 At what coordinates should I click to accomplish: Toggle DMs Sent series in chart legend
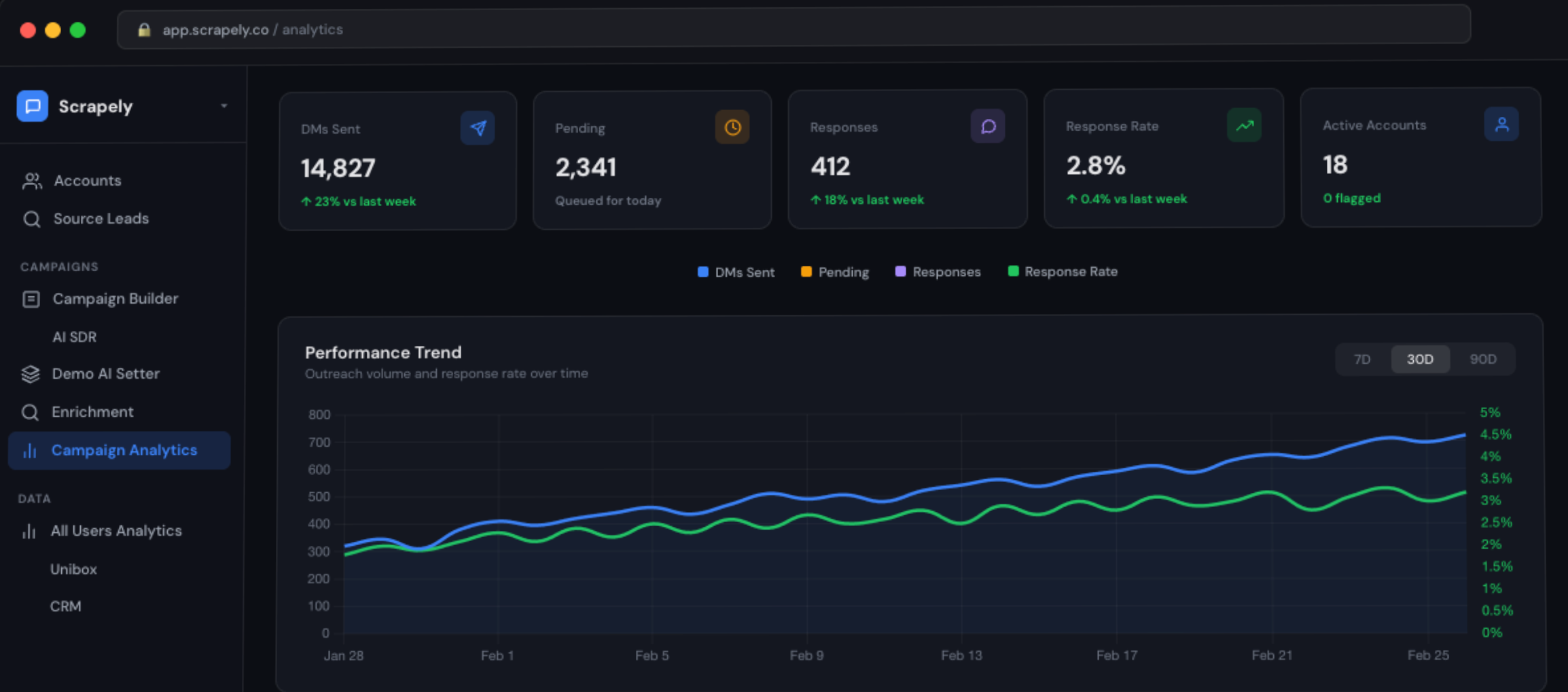coord(736,272)
